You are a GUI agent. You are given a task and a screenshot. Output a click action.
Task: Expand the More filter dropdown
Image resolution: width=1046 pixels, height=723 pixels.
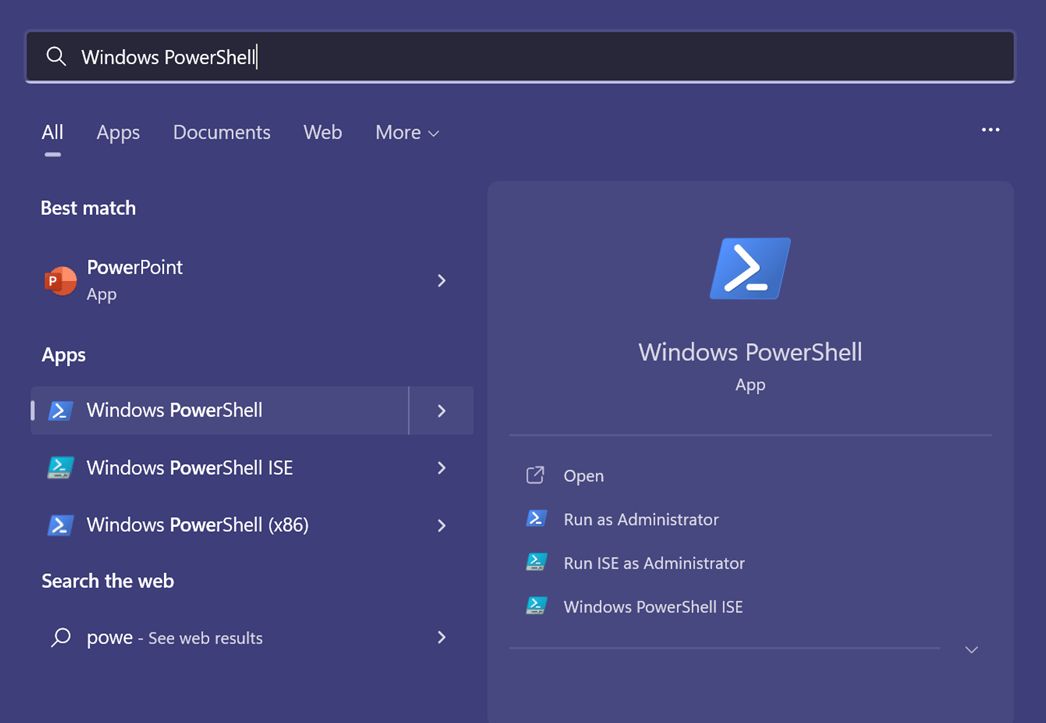(x=406, y=132)
